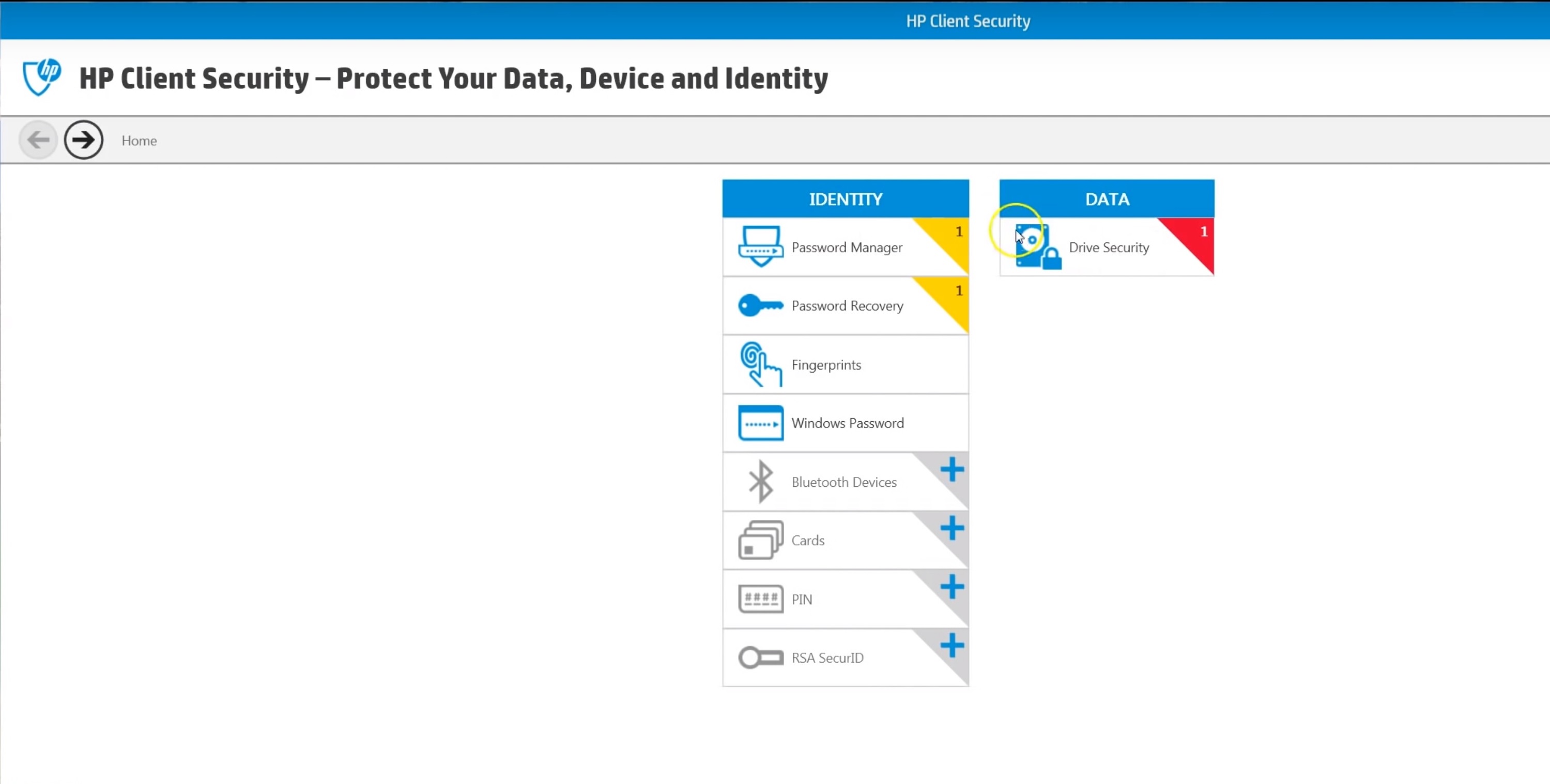The height and width of the screenshot is (784, 1550).
Task: Click the forward arrow navigation button
Action: coord(84,140)
